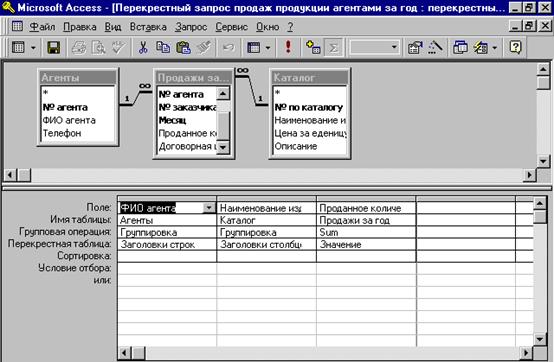The height and width of the screenshot is (362, 554).
Task: Click the Продажи за год table name cell
Action: pyautogui.click(x=366, y=220)
